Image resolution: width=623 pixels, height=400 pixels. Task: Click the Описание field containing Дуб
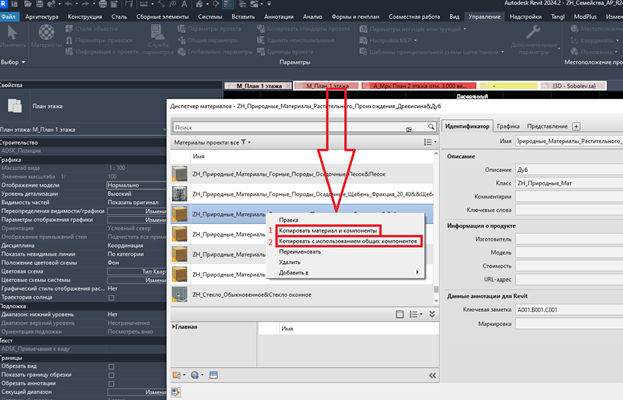point(569,170)
